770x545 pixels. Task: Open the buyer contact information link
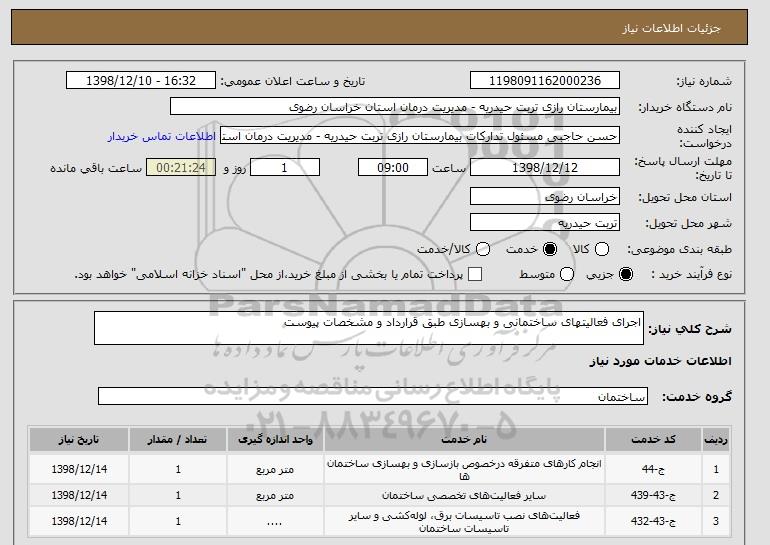pos(162,136)
